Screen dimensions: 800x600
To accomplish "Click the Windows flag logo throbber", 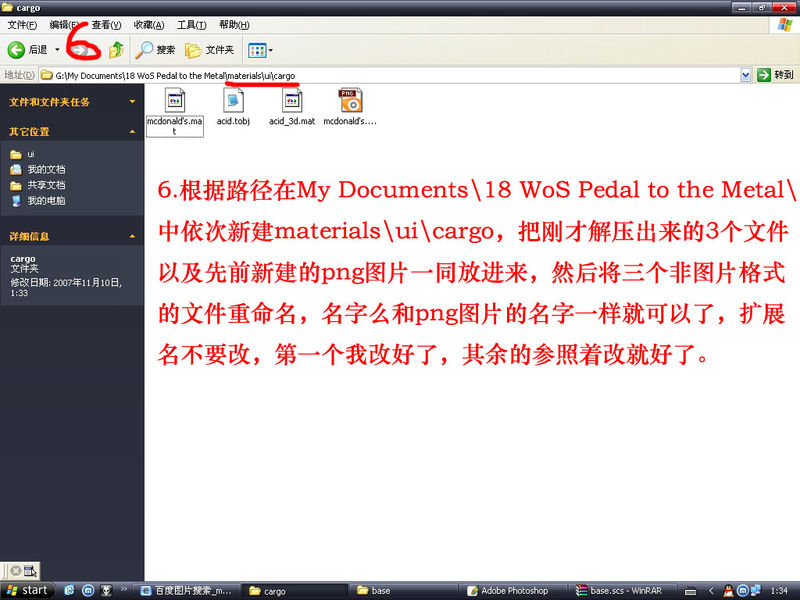I will pos(785,25).
